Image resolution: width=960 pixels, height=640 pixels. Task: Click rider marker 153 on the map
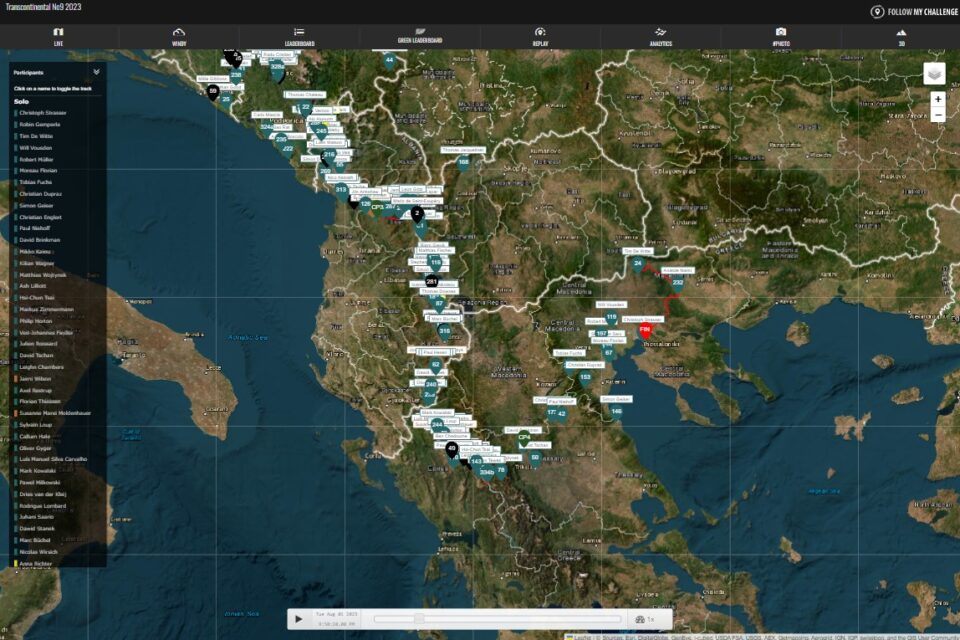pos(585,378)
